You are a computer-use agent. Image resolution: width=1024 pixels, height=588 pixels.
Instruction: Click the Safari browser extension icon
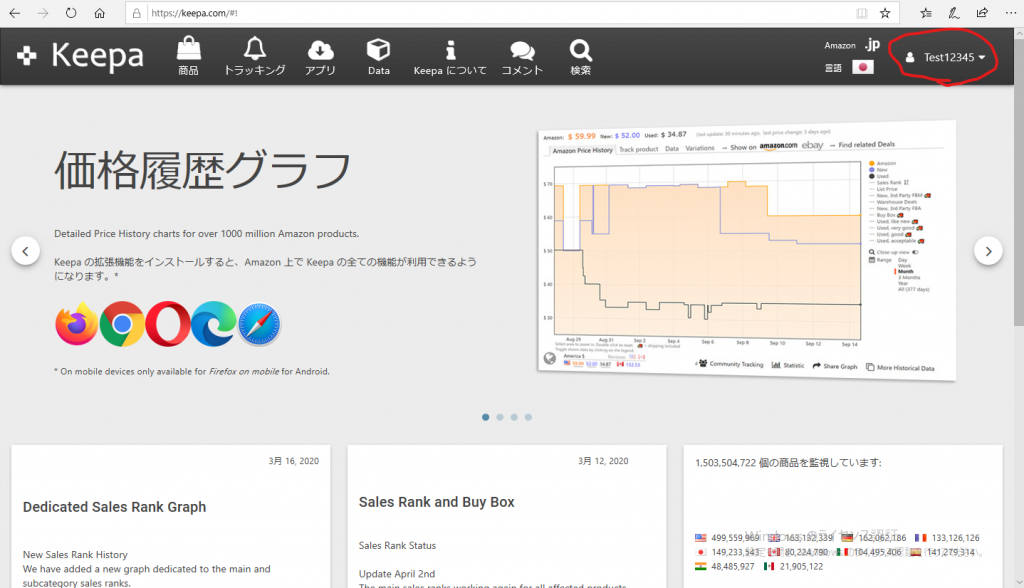tap(259, 323)
